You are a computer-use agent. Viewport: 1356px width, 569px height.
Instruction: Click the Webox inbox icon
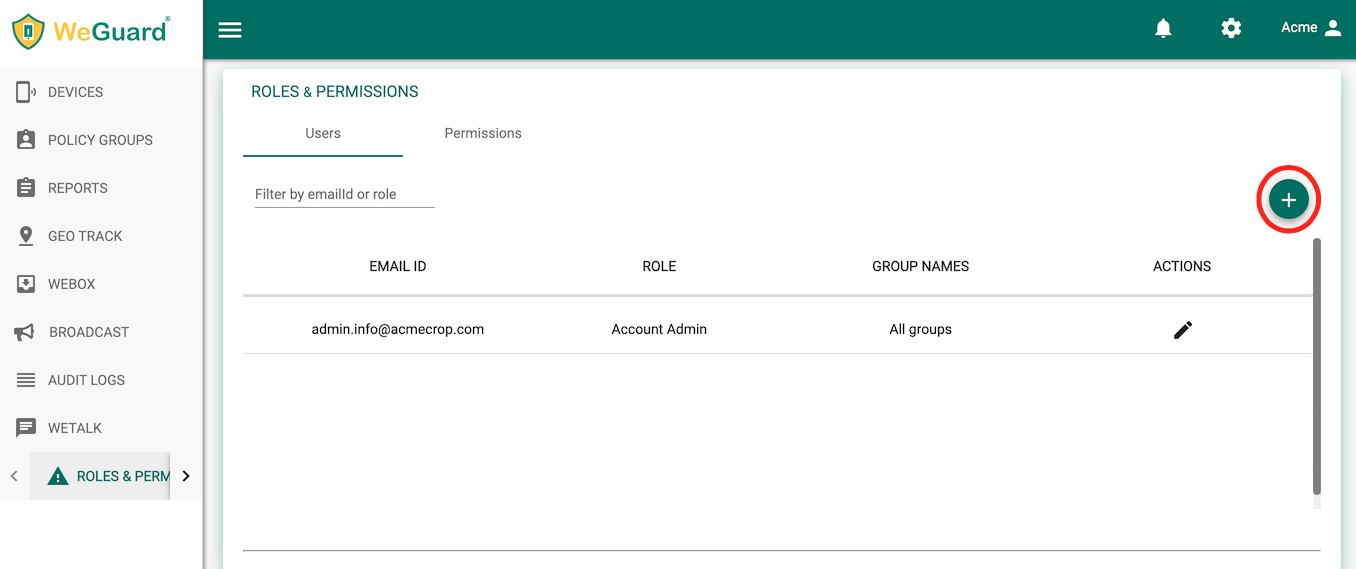[x=26, y=284]
